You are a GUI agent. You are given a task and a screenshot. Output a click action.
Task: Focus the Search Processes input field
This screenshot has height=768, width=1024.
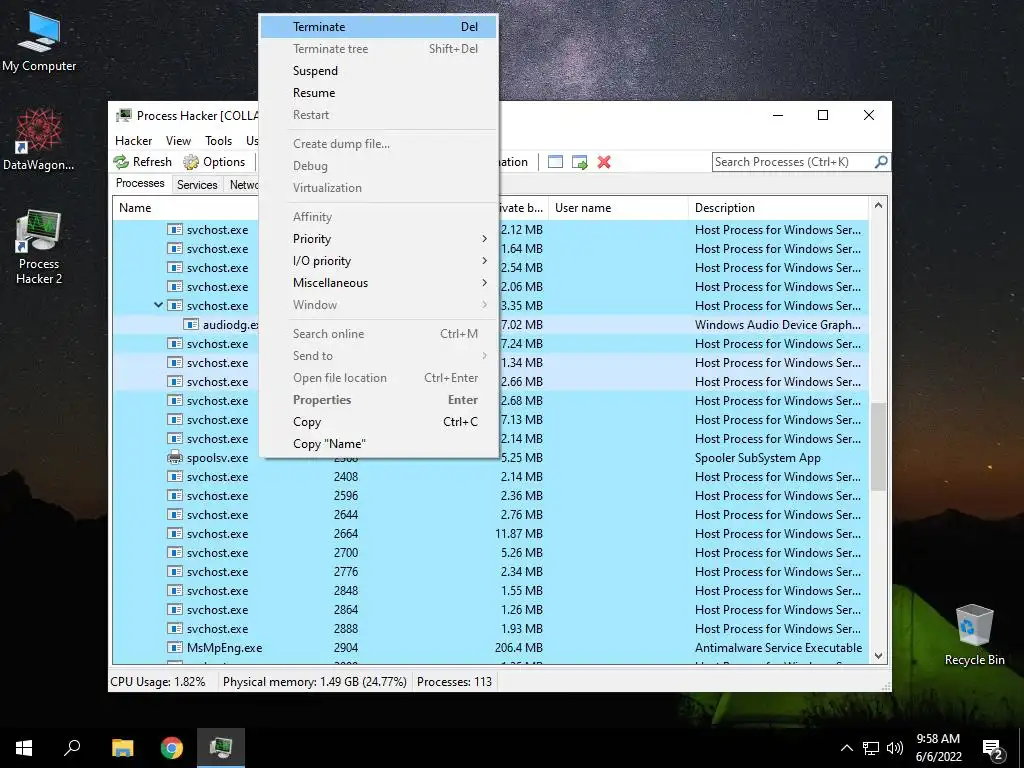click(x=793, y=162)
